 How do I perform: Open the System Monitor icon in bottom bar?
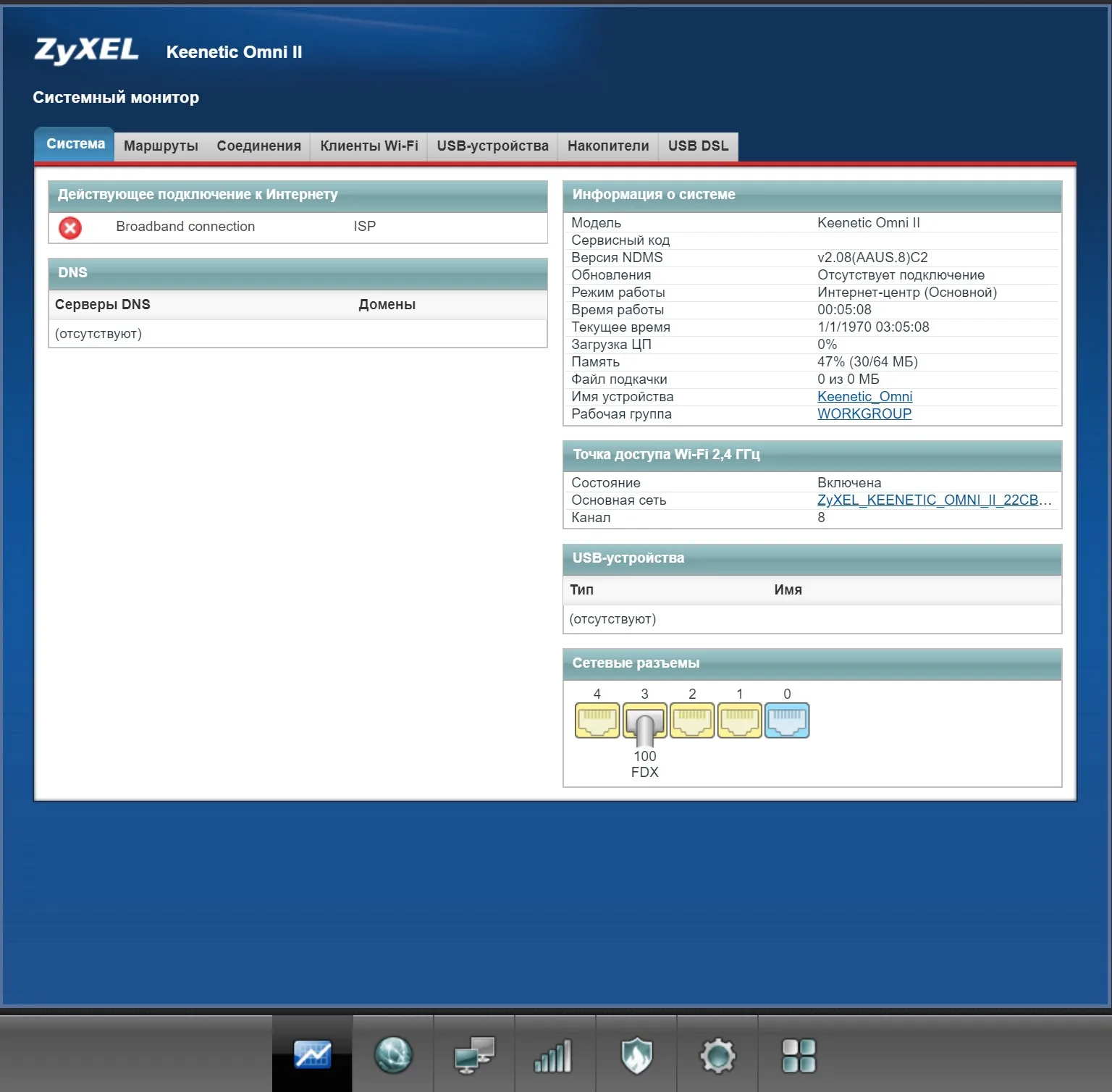313,1054
